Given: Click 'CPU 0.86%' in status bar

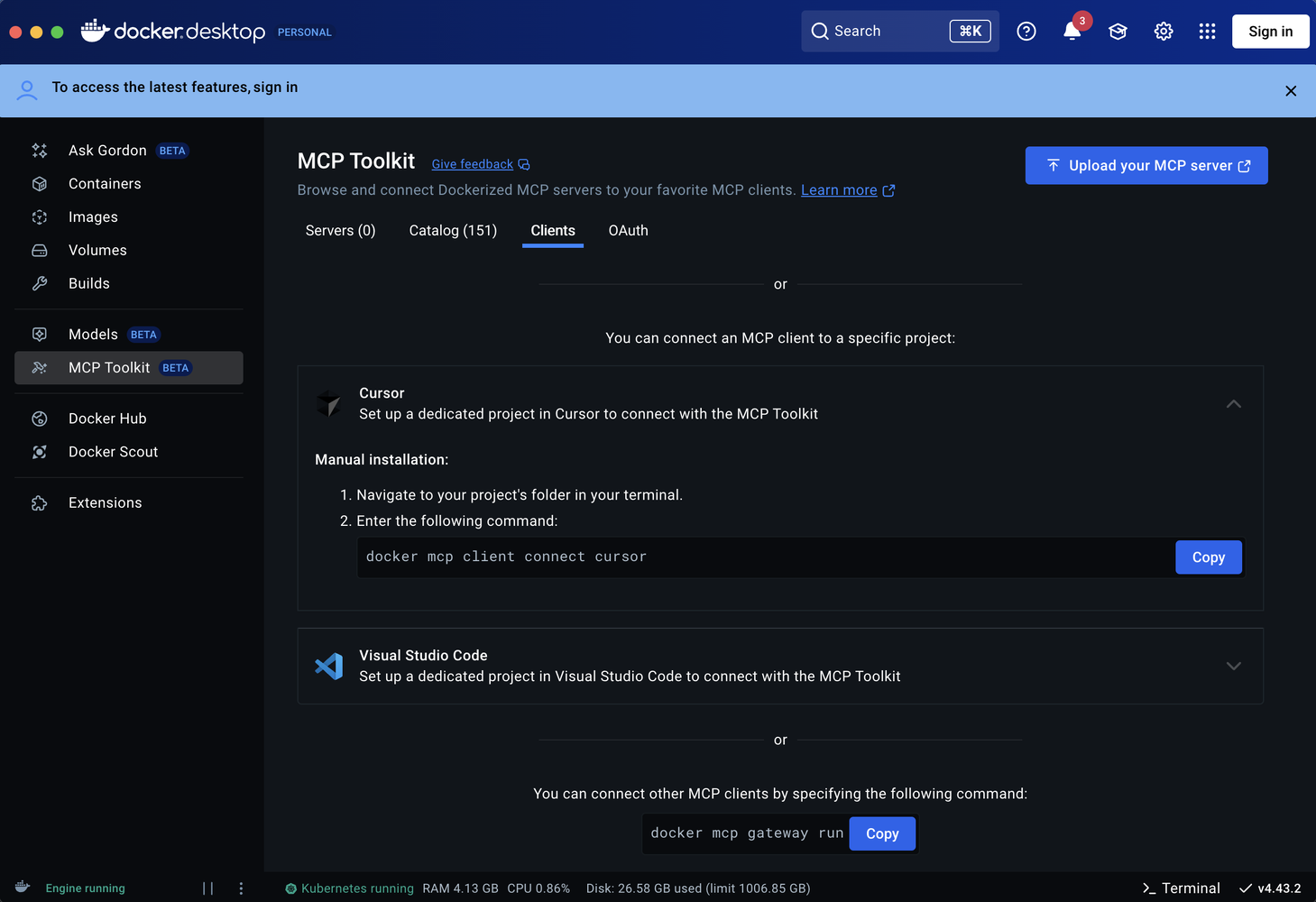Looking at the screenshot, I should coord(538,888).
